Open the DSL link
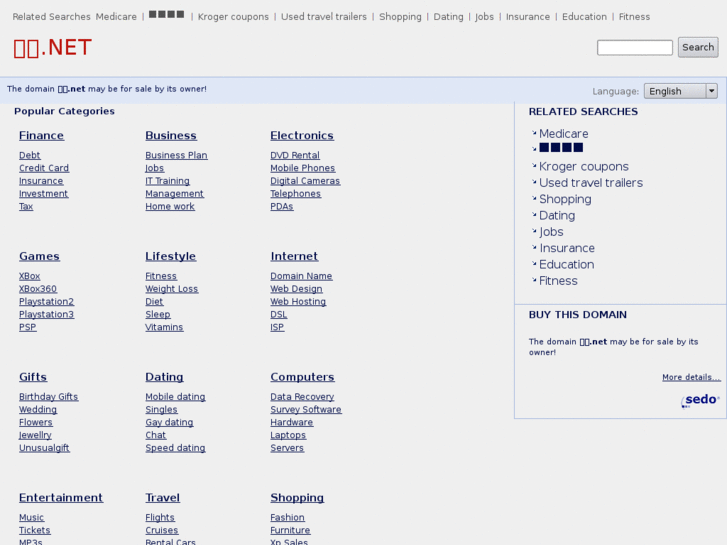The width and height of the screenshot is (727, 545). [279, 314]
